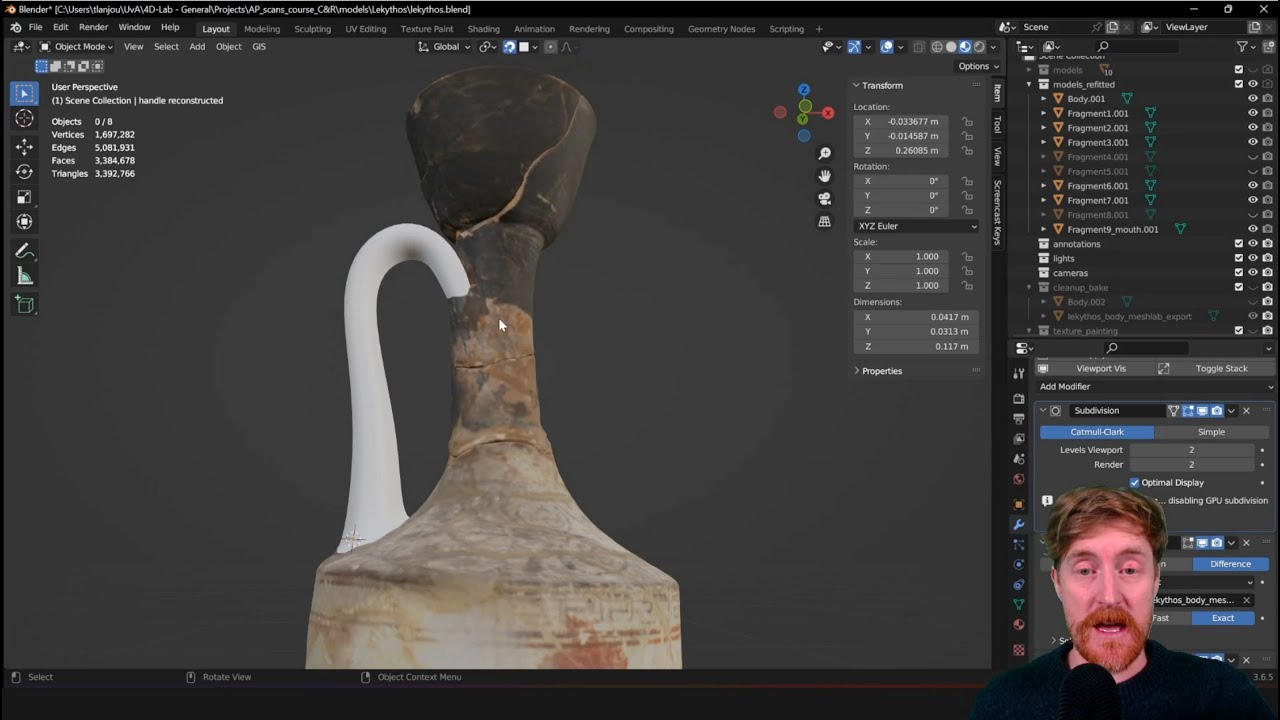1280x720 pixels.
Task: Toggle snapping magnet icon
Action: pyautogui.click(x=509, y=47)
